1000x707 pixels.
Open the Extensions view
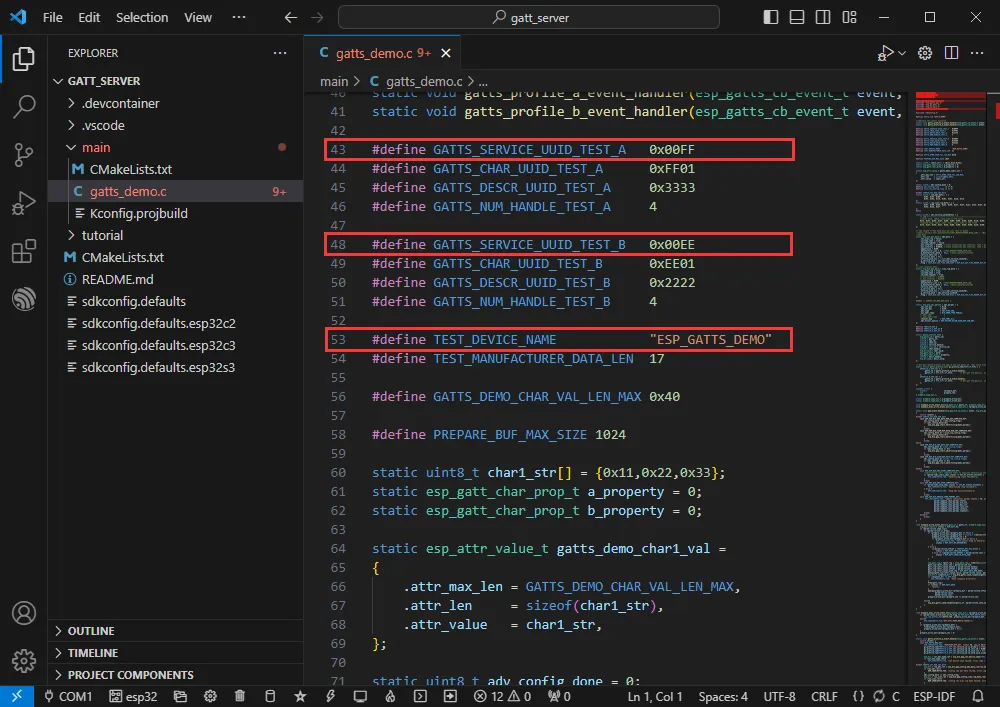23,251
